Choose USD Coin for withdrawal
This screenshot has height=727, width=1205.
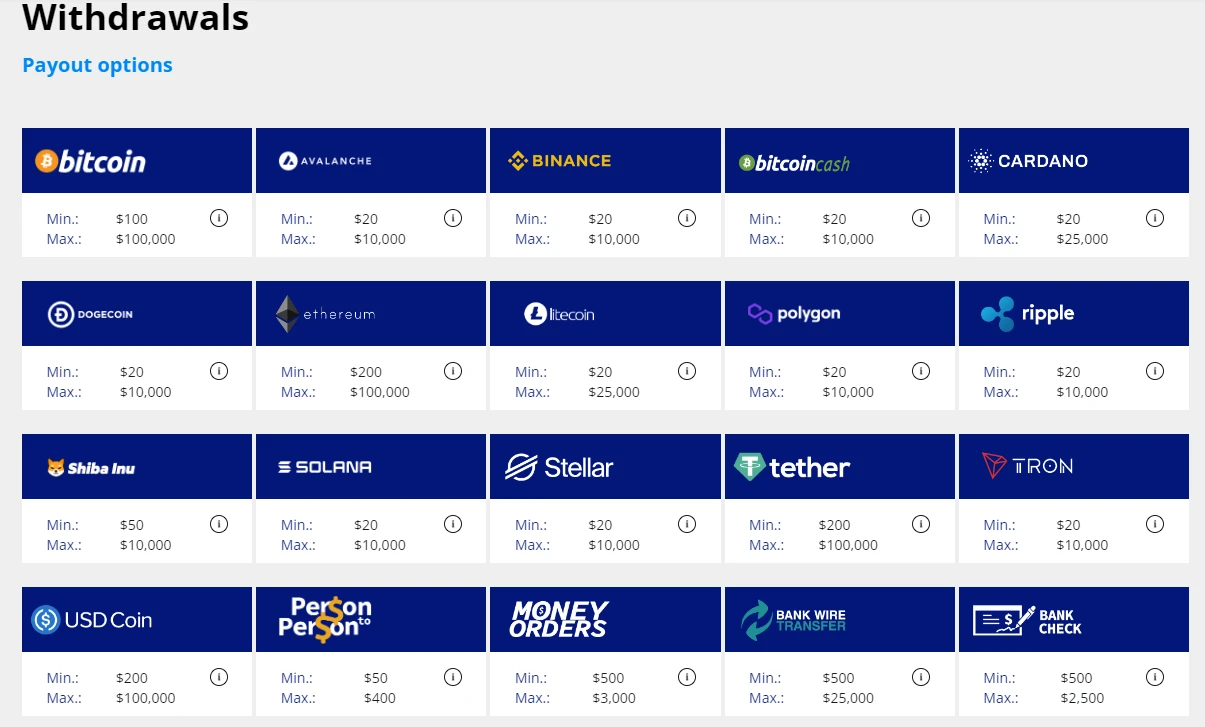click(136, 619)
